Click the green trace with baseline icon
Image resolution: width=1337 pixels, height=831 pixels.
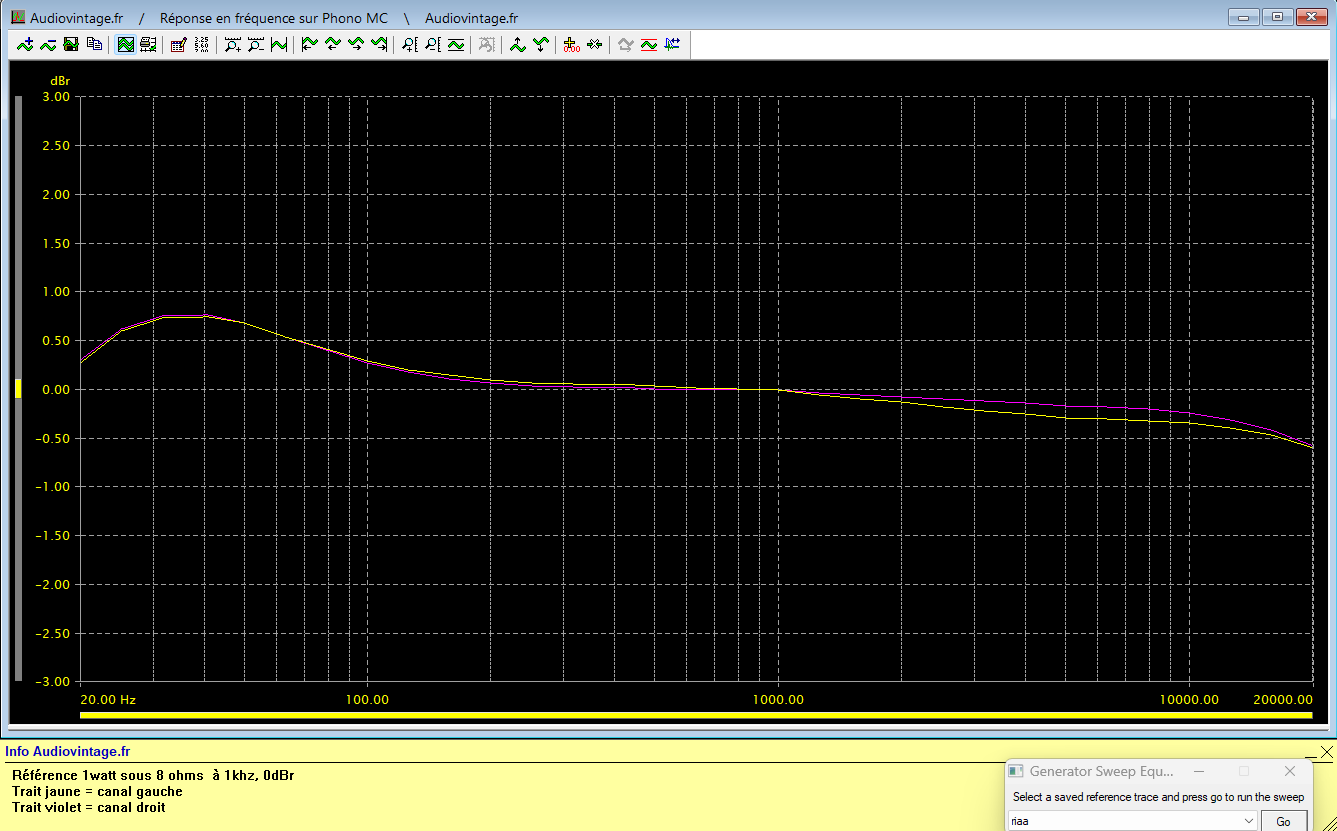456,44
